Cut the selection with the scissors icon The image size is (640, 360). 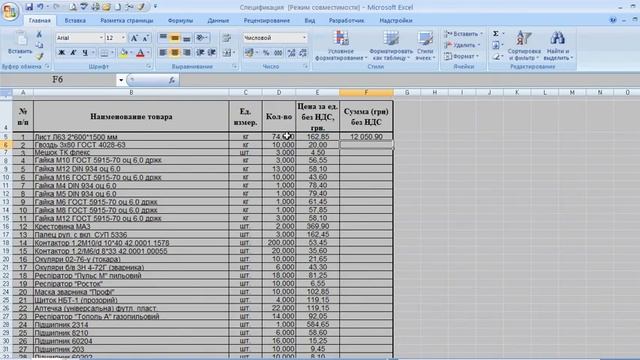[x=39, y=35]
